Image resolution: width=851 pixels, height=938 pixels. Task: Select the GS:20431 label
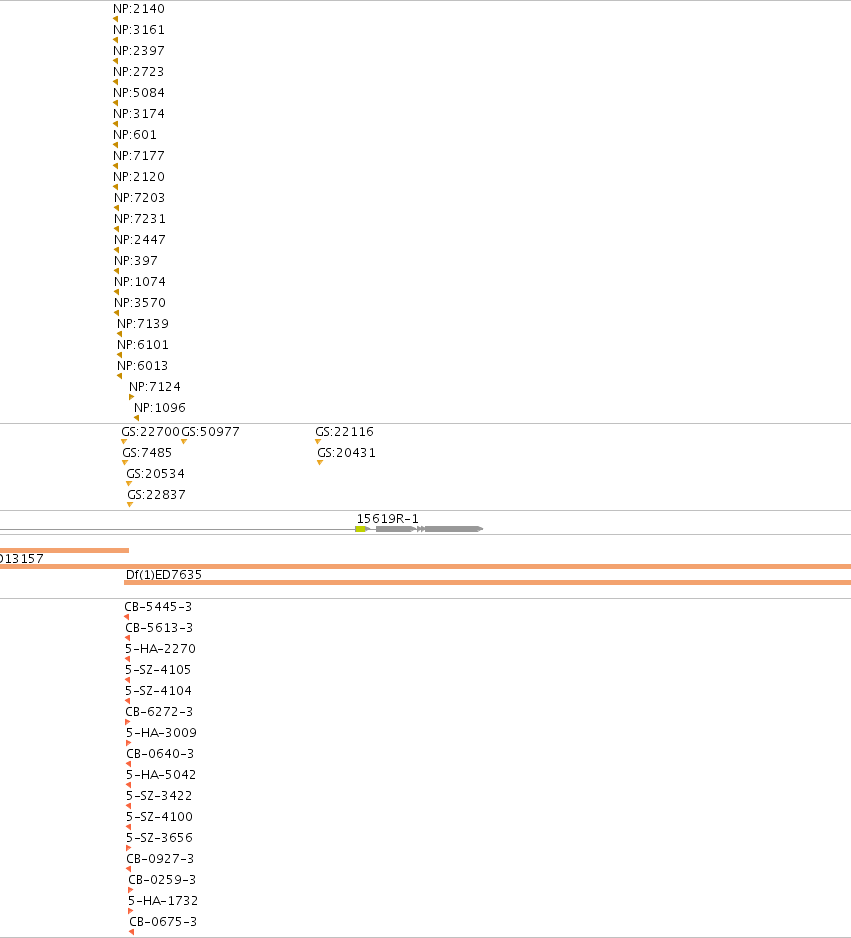(346, 452)
